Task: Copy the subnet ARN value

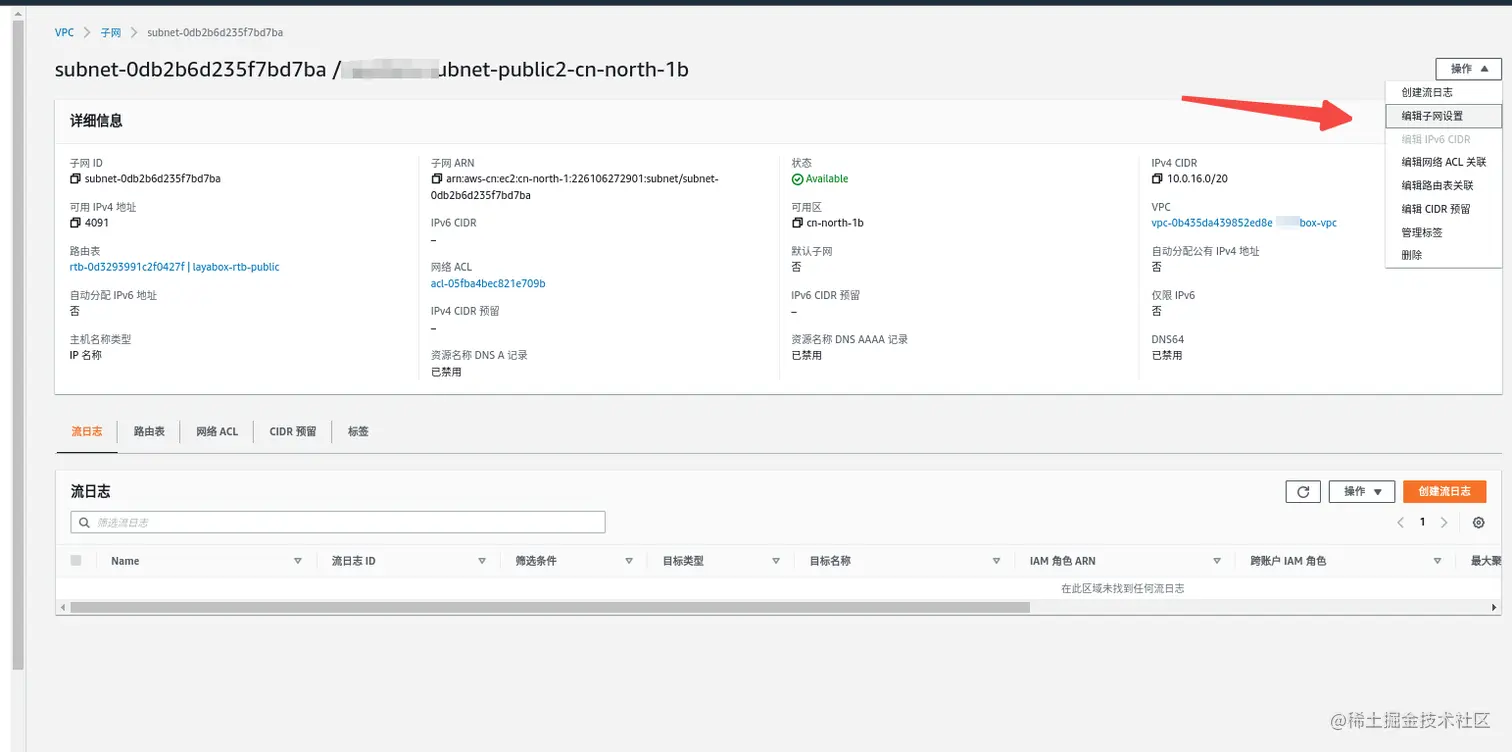Action: 436,179
